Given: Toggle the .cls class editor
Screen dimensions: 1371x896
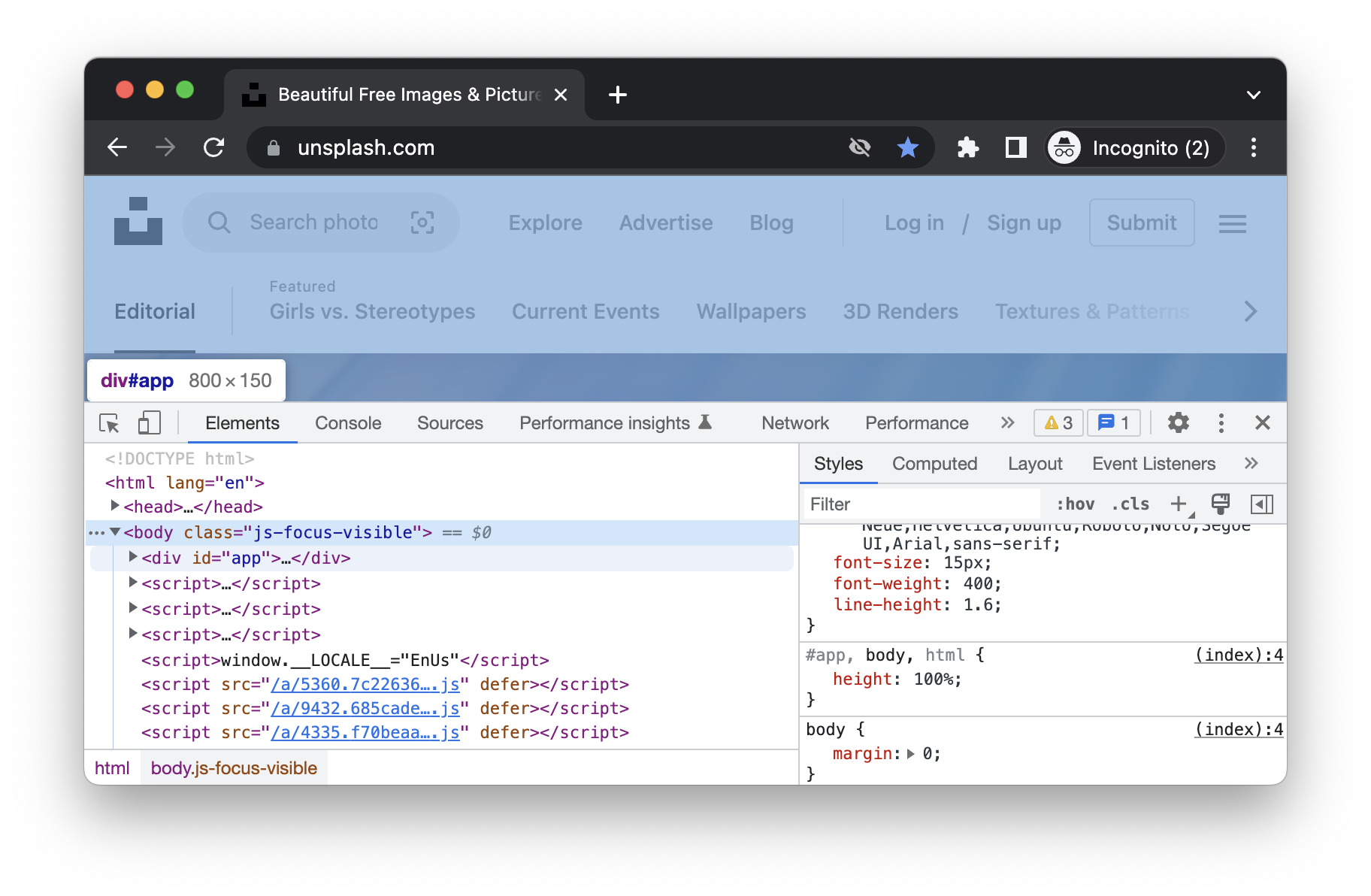Looking at the screenshot, I should 1129,504.
